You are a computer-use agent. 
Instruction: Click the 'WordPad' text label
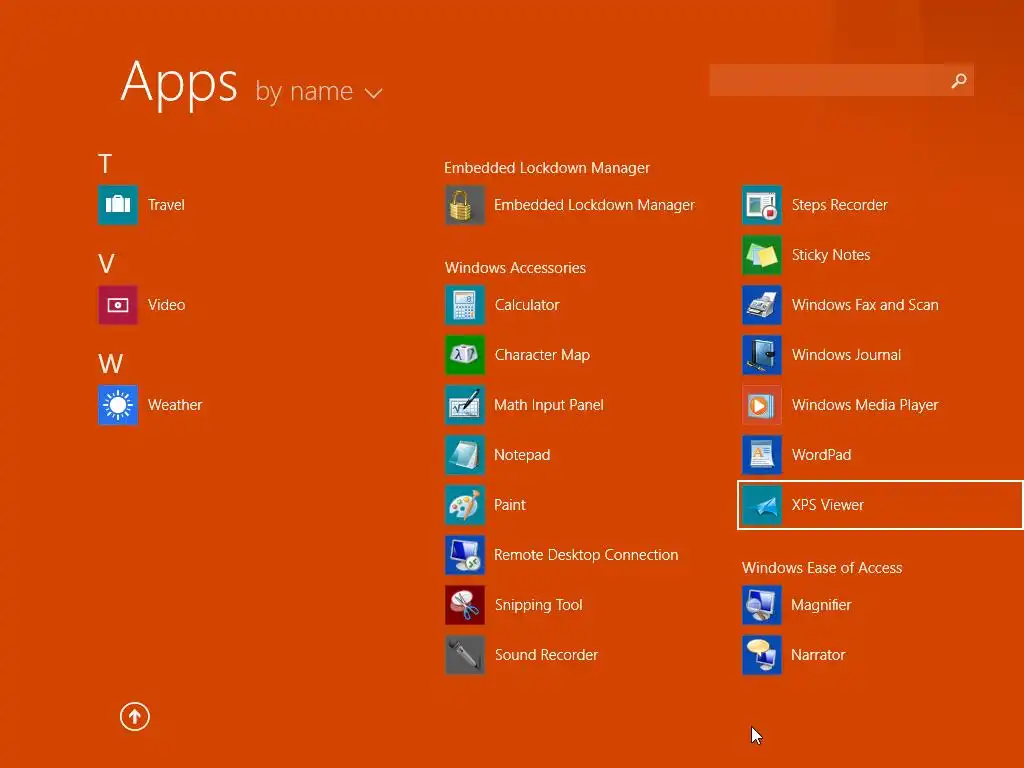coord(821,455)
